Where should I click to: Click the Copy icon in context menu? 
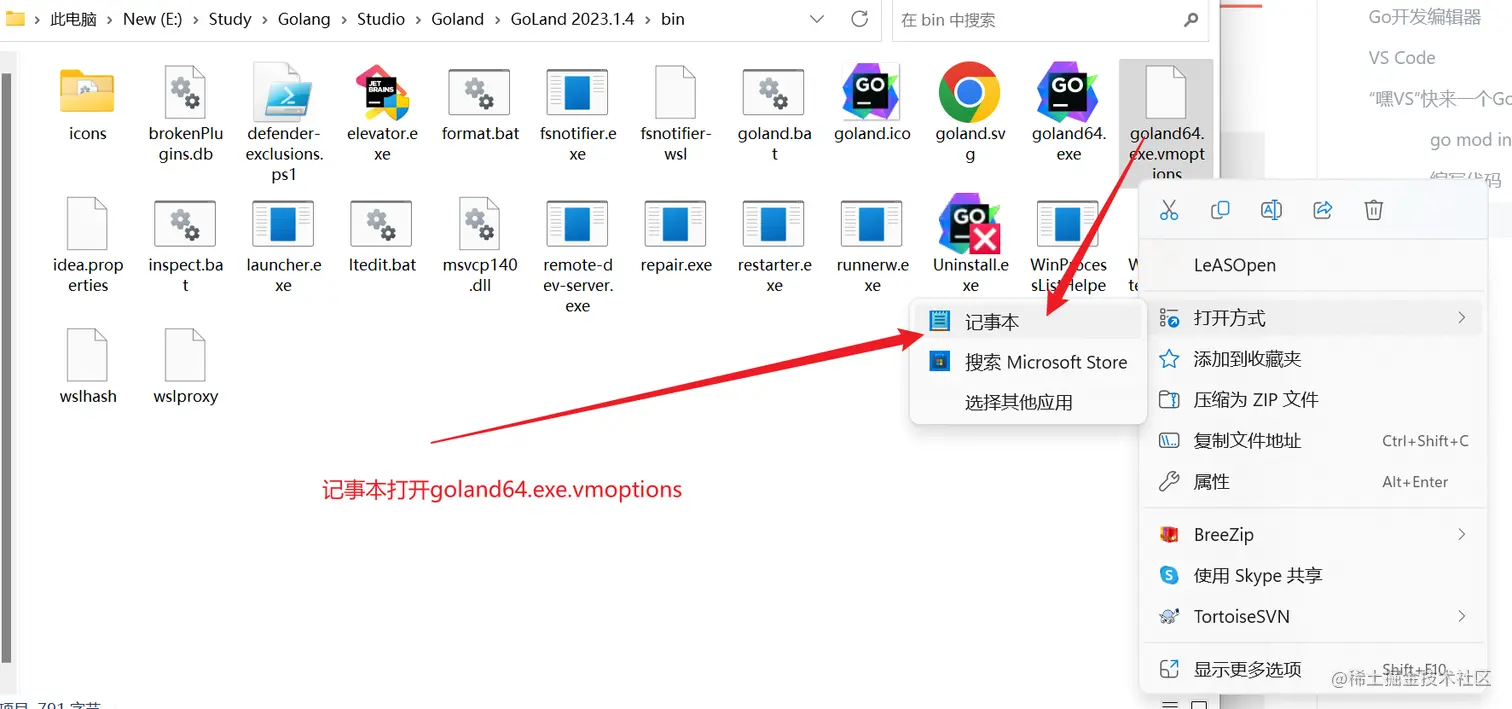point(1220,210)
